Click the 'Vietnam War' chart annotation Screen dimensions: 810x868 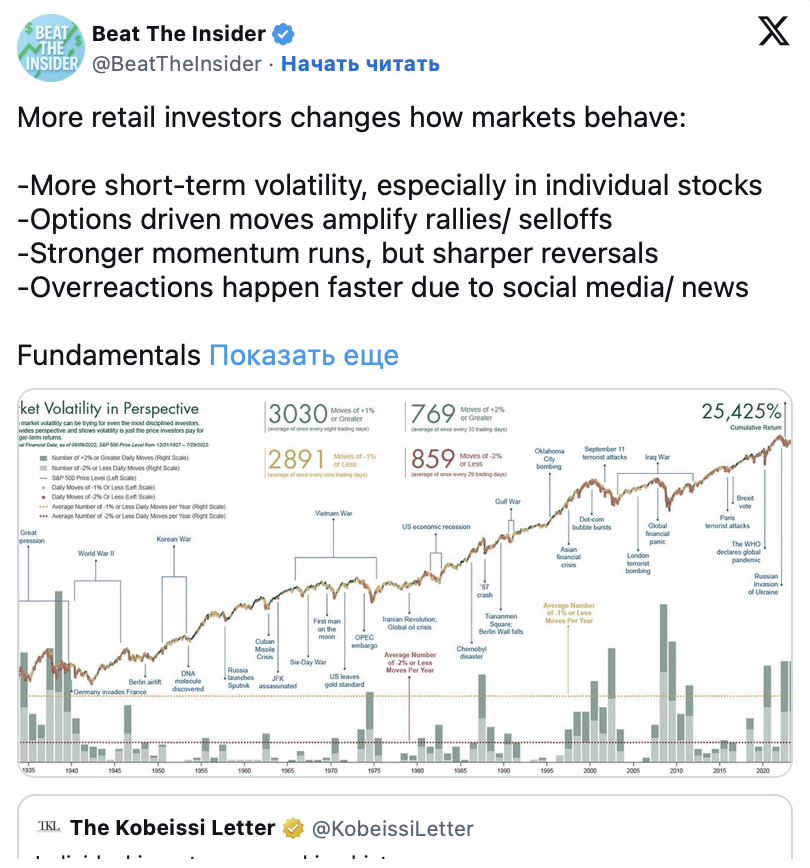[x=333, y=513]
